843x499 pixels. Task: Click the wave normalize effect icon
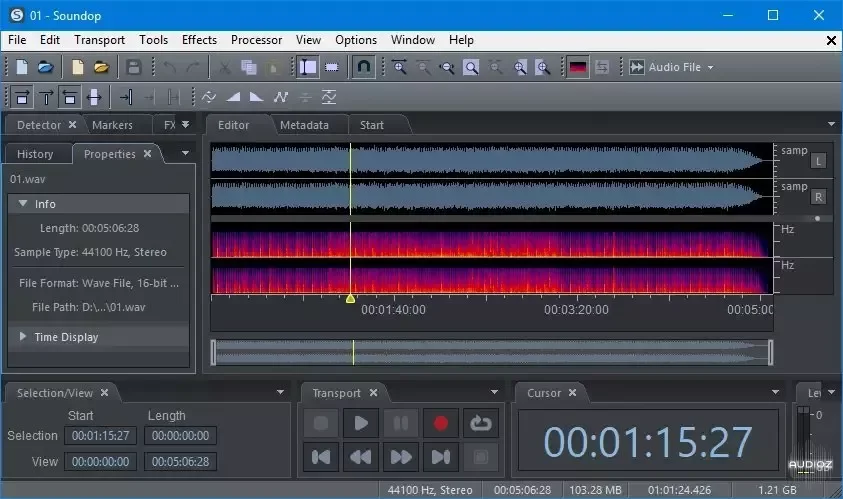click(x=209, y=97)
